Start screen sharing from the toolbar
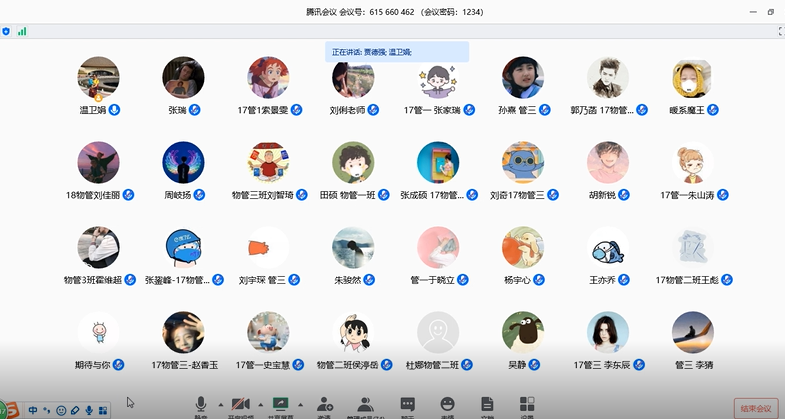 click(281, 404)
